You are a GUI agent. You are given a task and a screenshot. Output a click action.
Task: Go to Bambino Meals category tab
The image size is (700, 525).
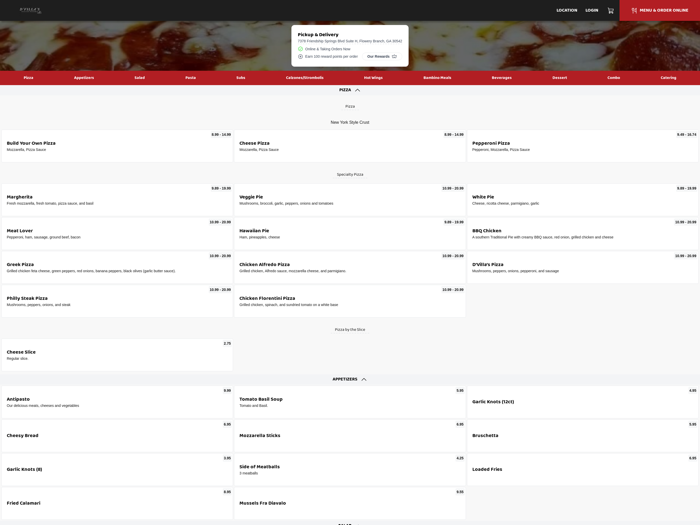438,78
